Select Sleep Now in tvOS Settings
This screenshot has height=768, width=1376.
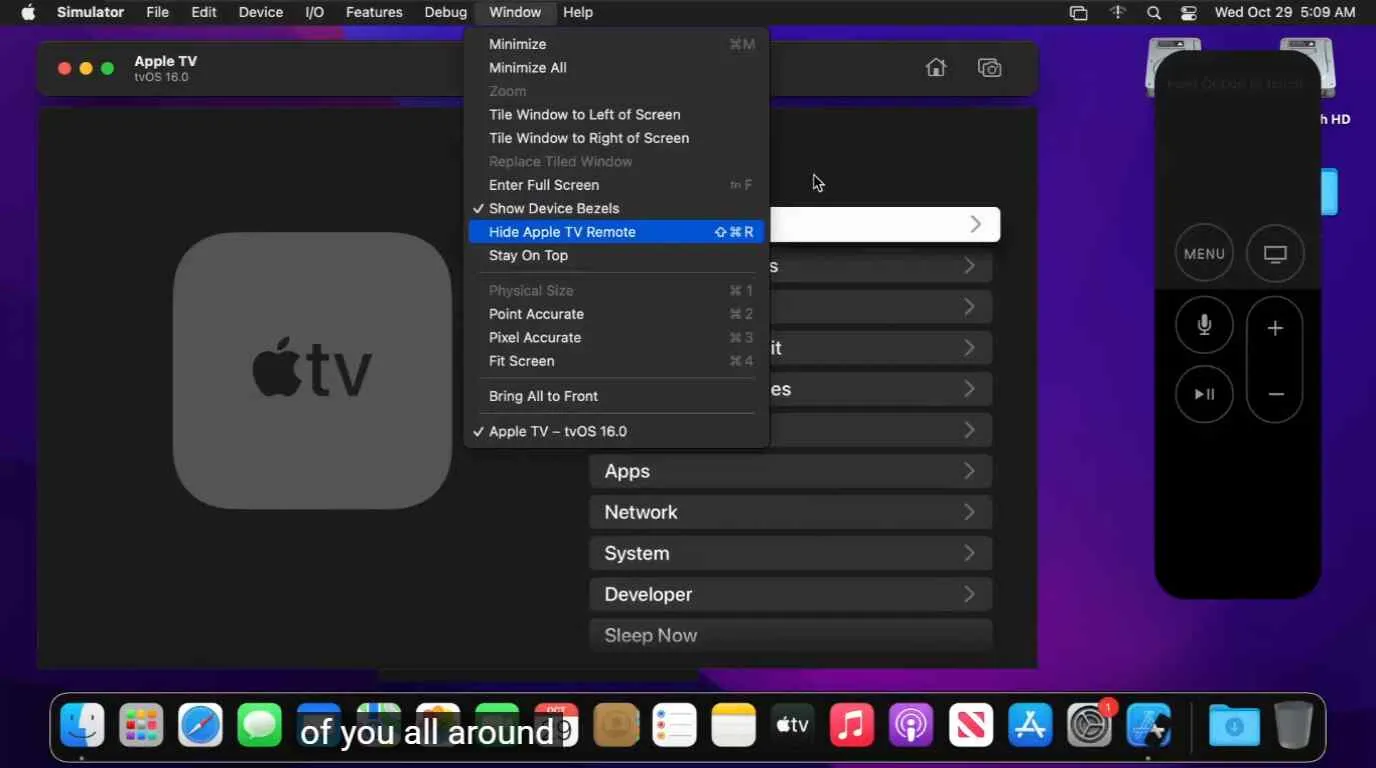pyautogui.click(x=790, y=635)
